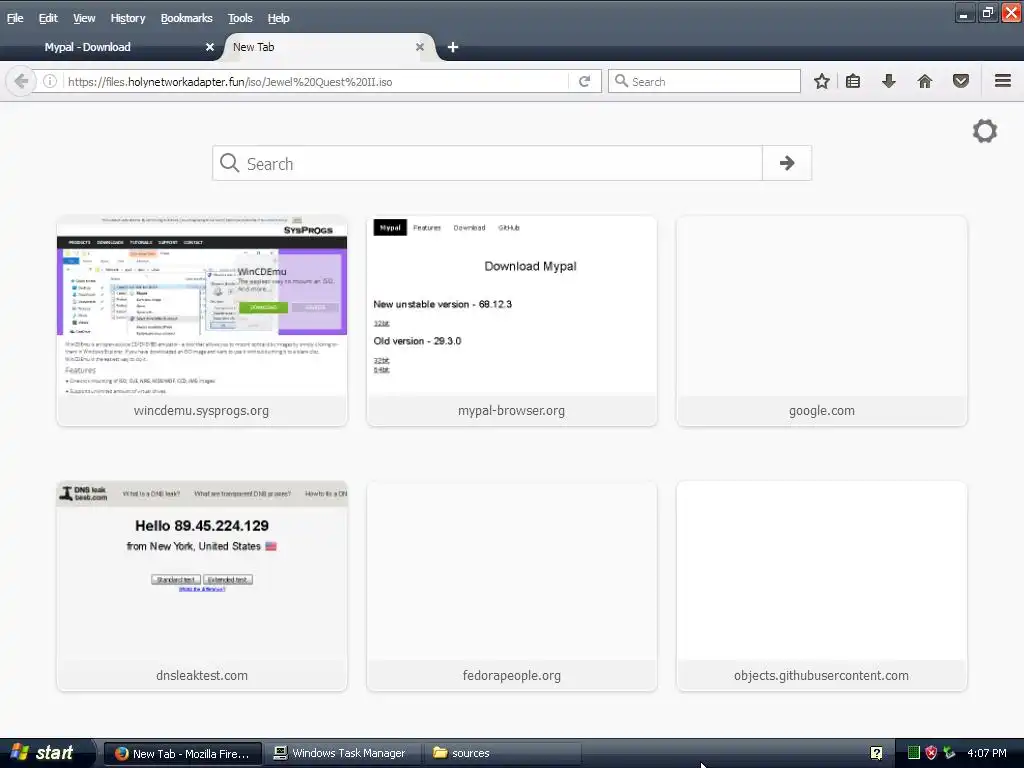Viewport: 1024px width, 768px height.
Task: Go to the Home page icon
Action: [x=925, y=82]
